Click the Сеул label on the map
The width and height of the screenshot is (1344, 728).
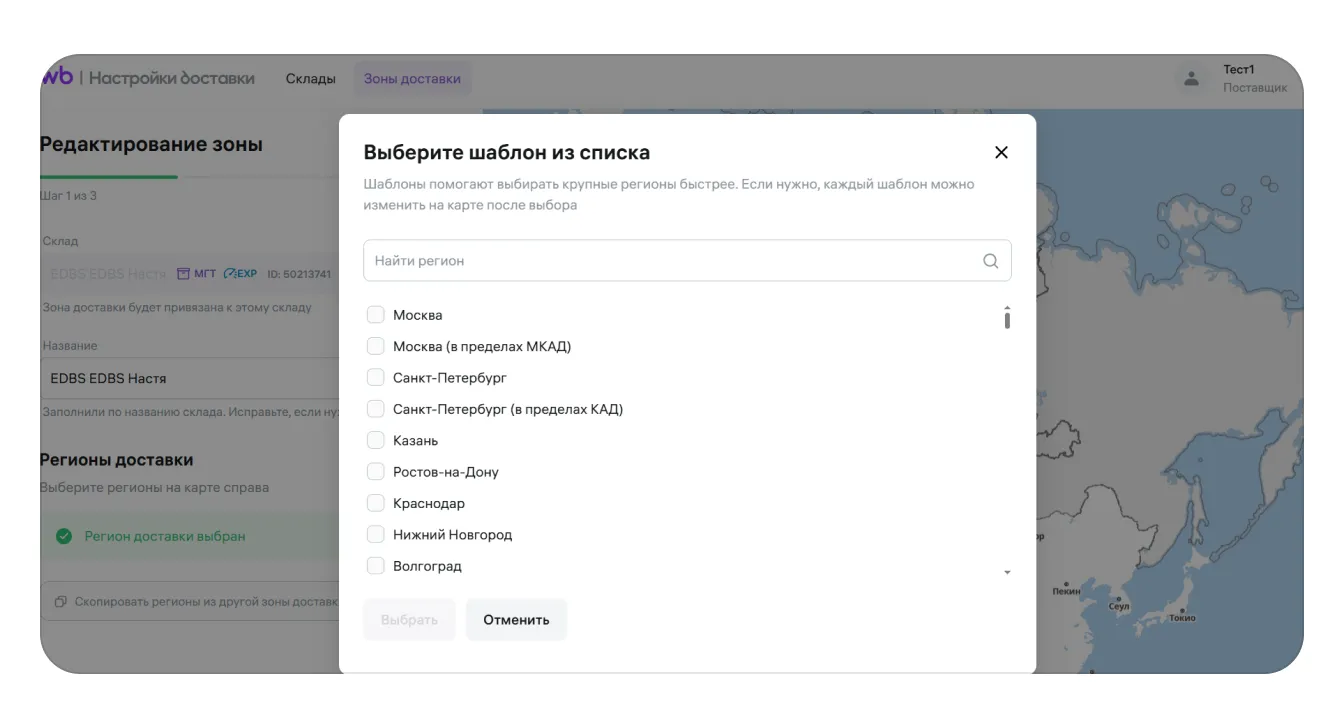pyautogui.click(x=1119, y=607)
